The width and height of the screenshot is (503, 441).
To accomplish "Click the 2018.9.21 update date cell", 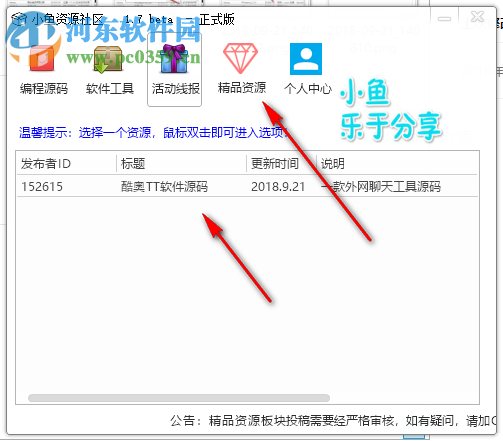I will 278,187.
